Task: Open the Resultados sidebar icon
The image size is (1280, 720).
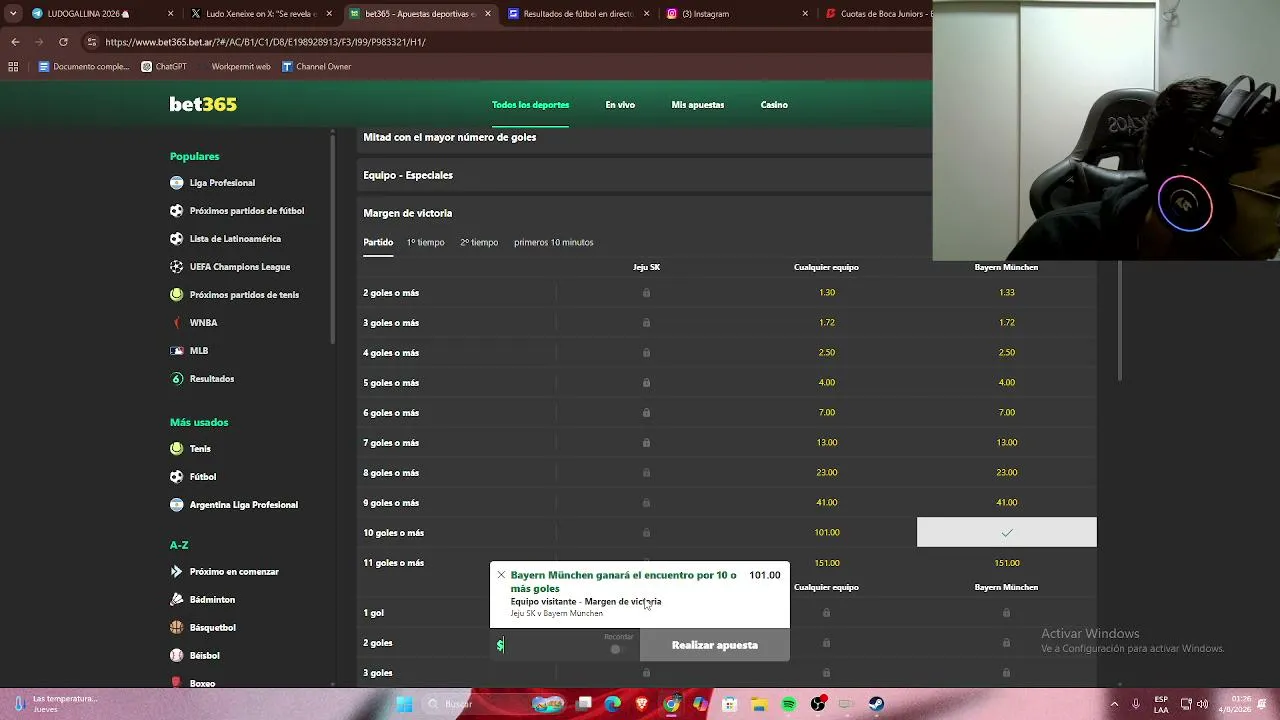Action: coord(177,379)
